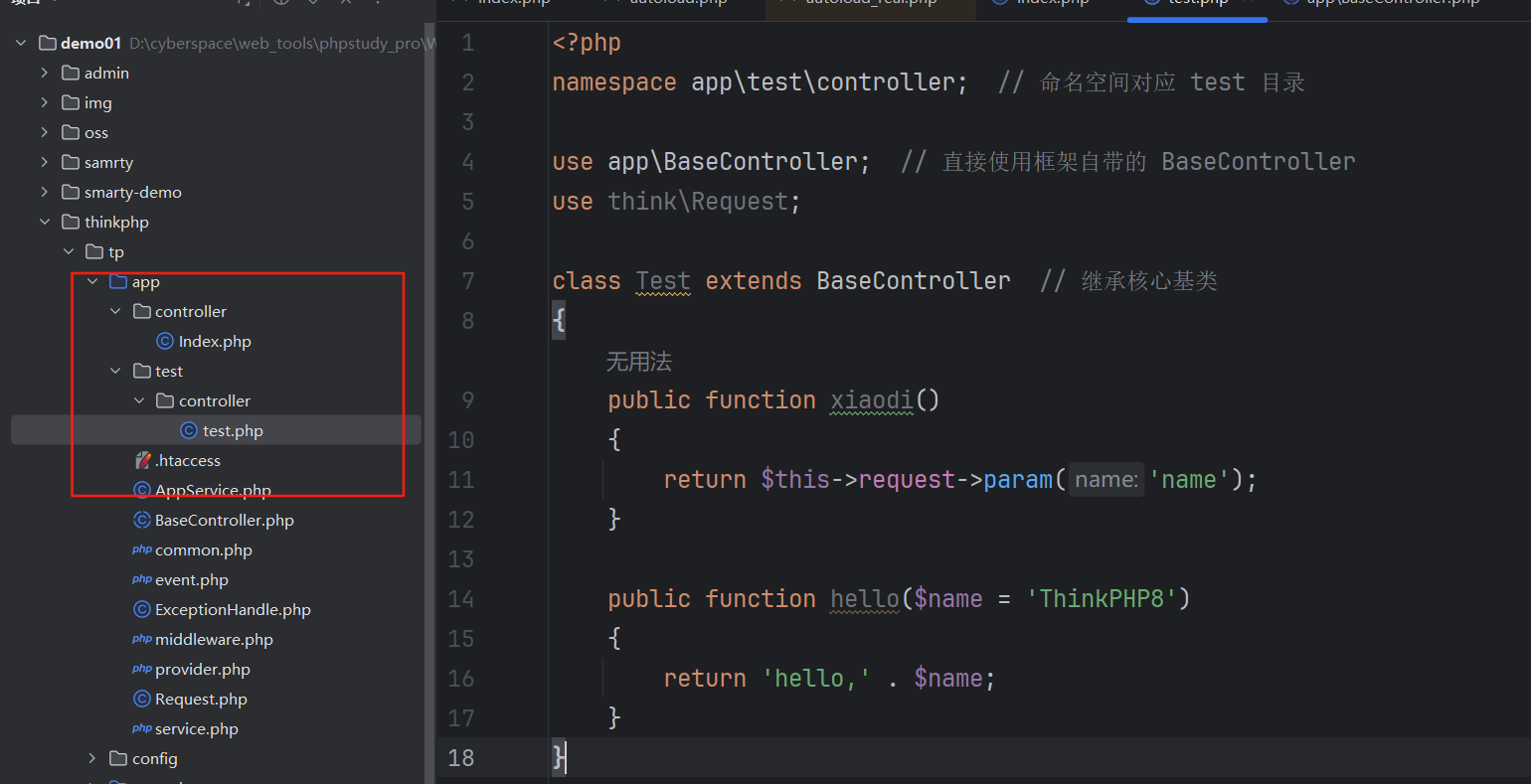Click the app folder icon
This screenshot has width=1531, height=784.
pyautogui.click(x=118, y=281)
